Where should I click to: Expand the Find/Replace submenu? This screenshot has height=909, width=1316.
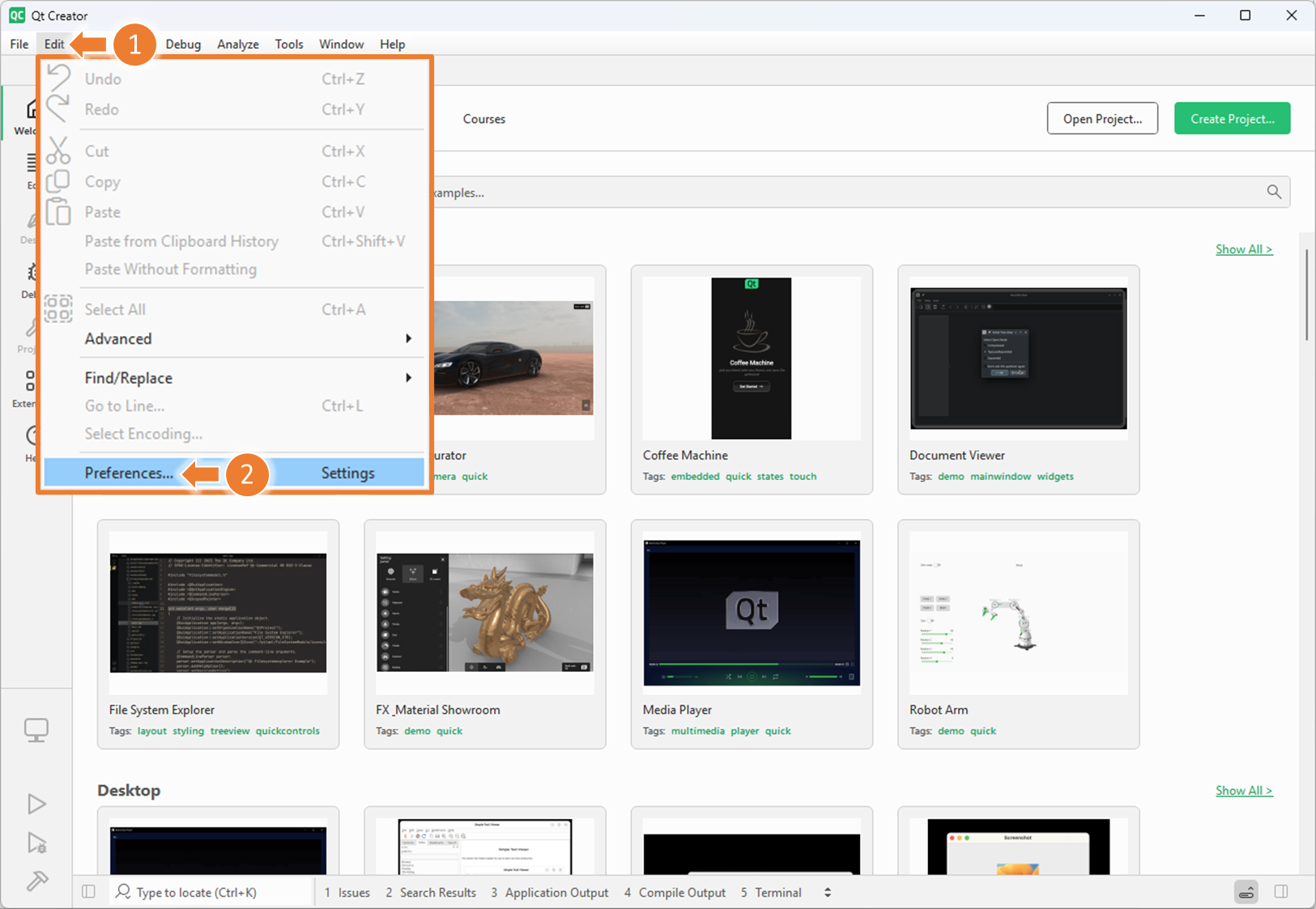[234, 378]
